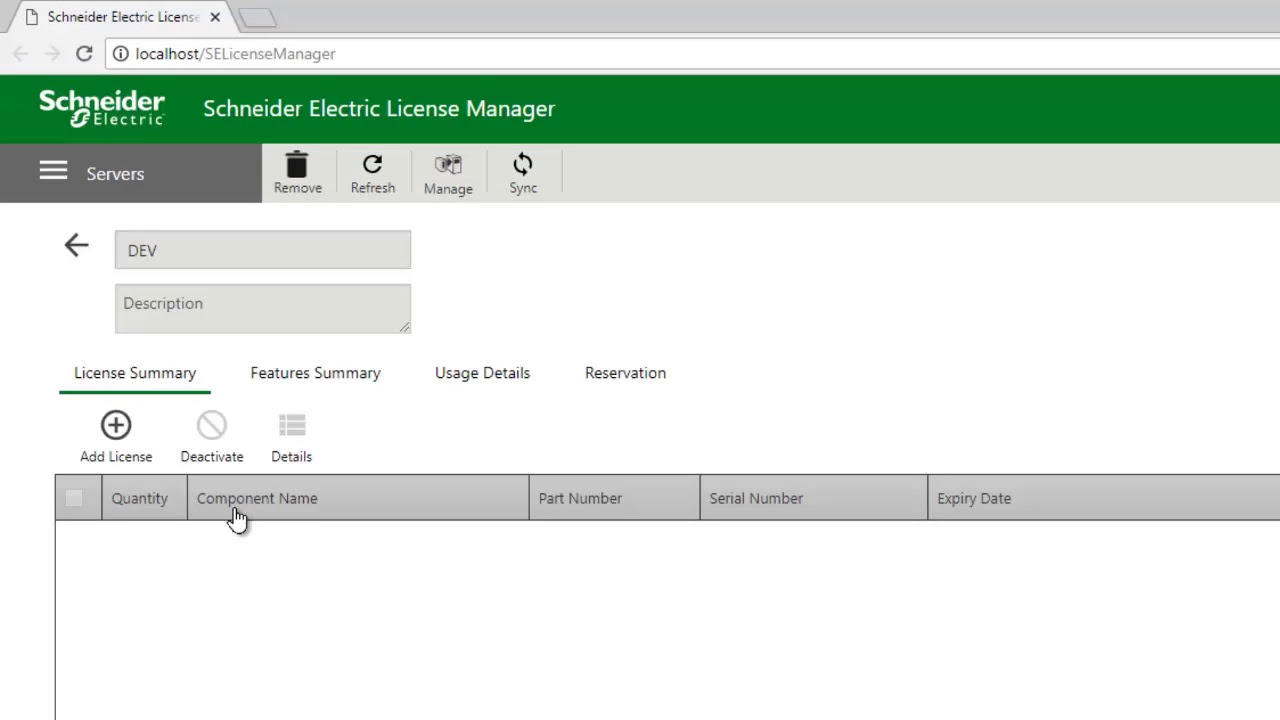Click the DEV server name field
1280x720 pixels.
pyautogui.click(x=263, y=250)
